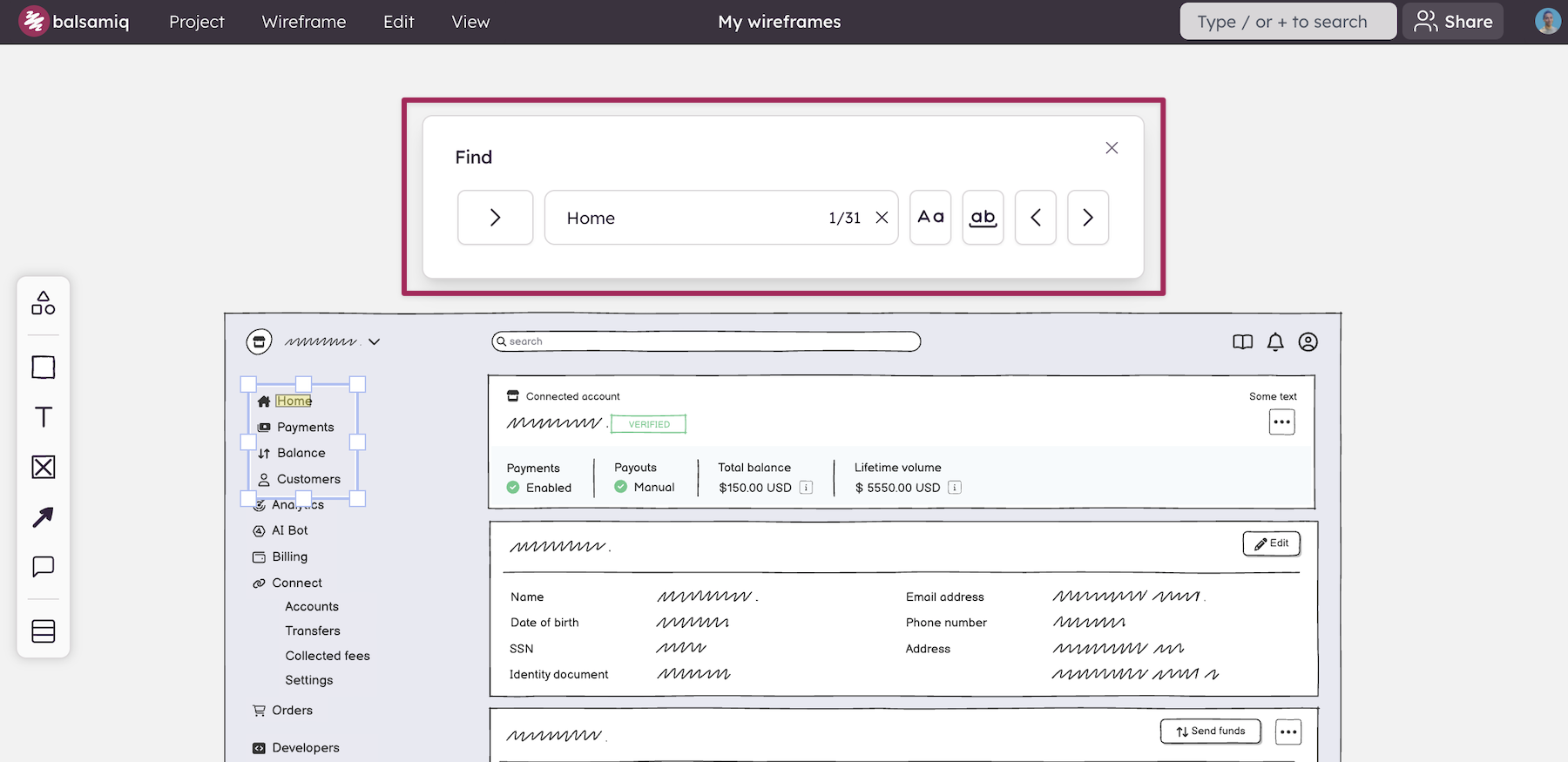1568x762 pixels.
Task: Open the Wireframe menu
Action: (304, 22)
